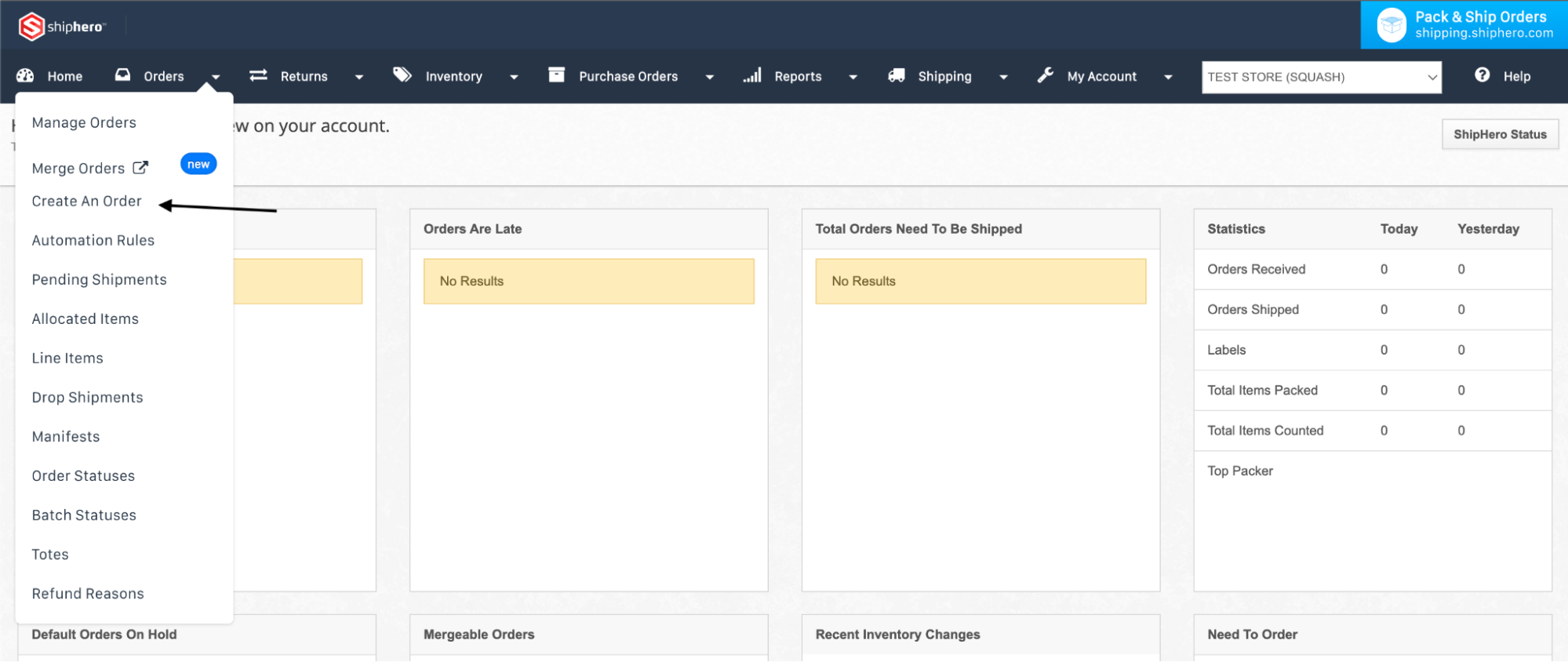The height and width of the screenshot is (662, 1568).
Task: Open the Shipping navigation label
Action: (x=945, y=76)
